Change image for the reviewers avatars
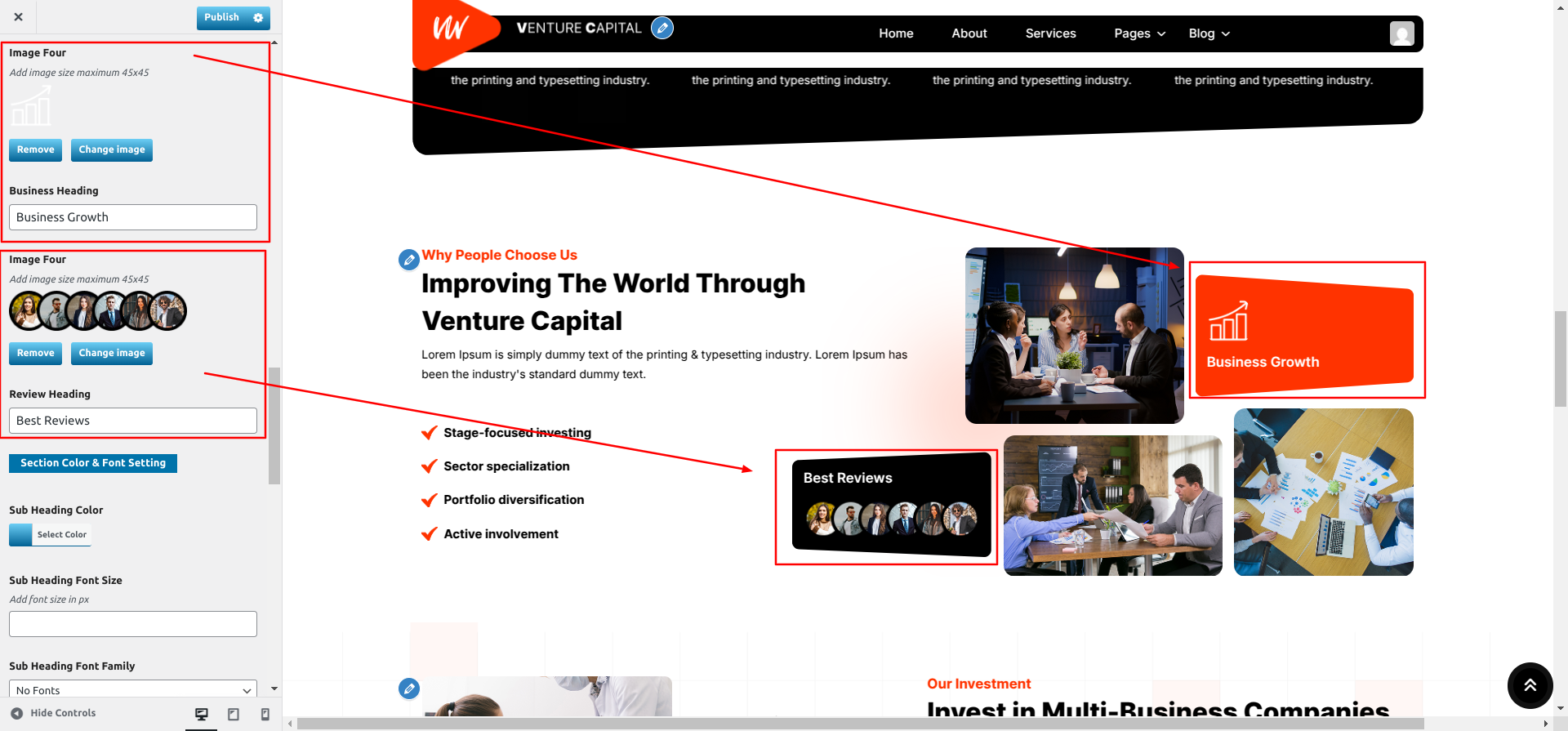Image resolution: width=1568 pixels, height=731 pixels. (112, 353)
